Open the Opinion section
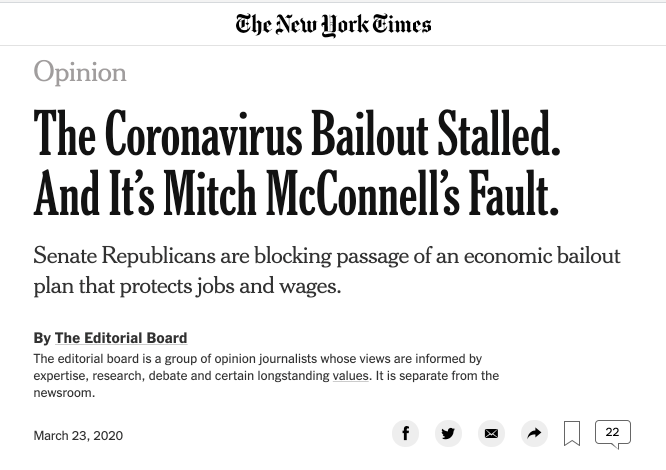This screenshot has width=666, height=470. 80,72
